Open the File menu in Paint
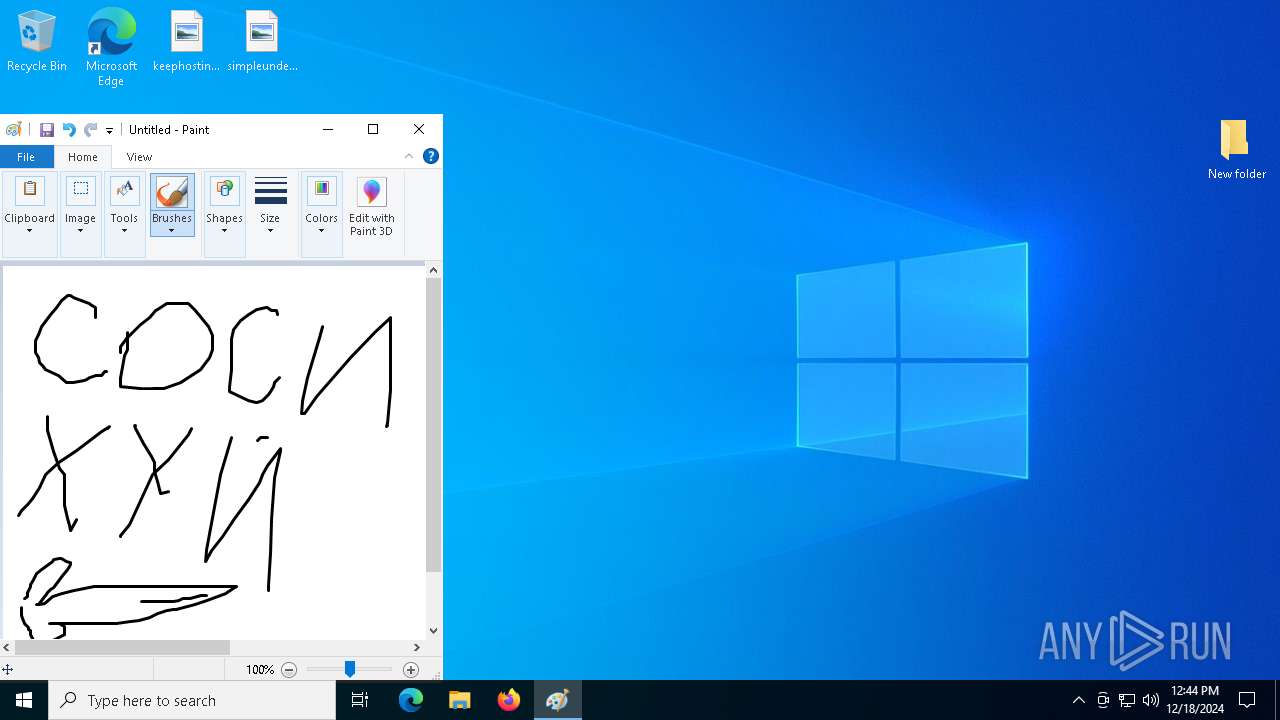Screen dimensions: 1280x720 (26, 157)
